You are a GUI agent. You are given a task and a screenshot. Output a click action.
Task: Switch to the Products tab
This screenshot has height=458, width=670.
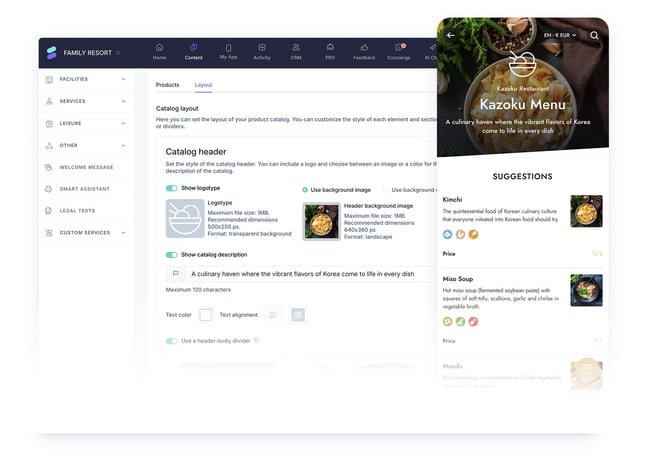tap(167, 85)
